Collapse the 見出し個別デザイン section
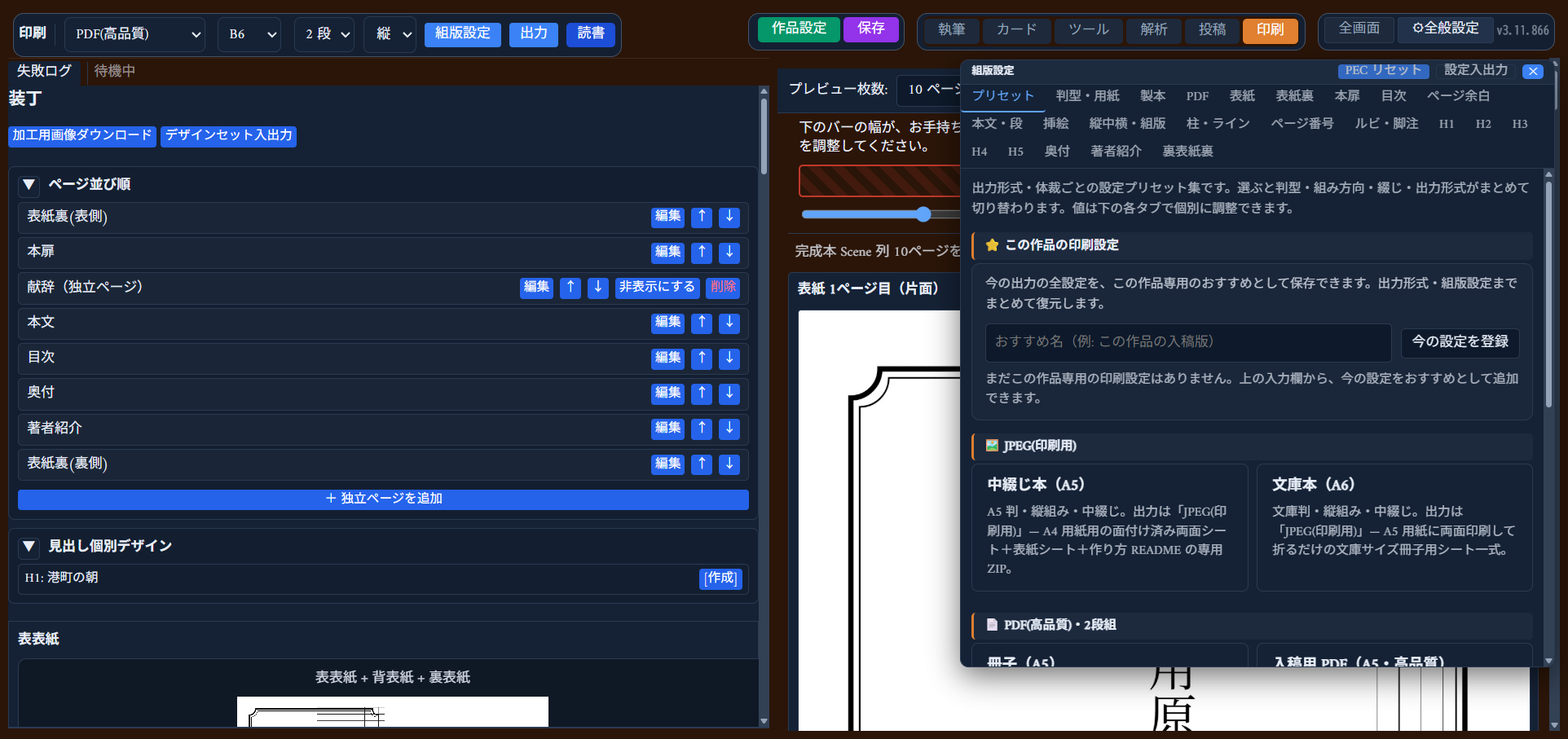 (x=29, y=547)
